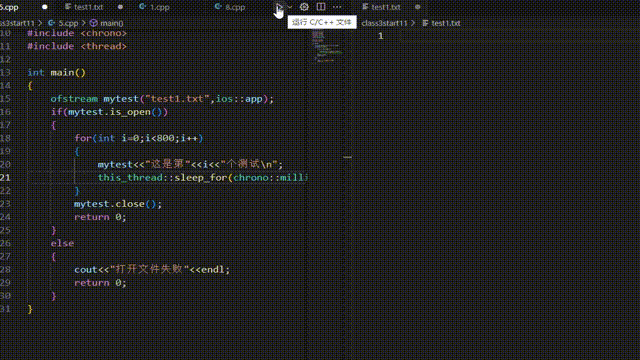
Task: Click the 'return 0;' on line 29
Action: pos(100,283)
